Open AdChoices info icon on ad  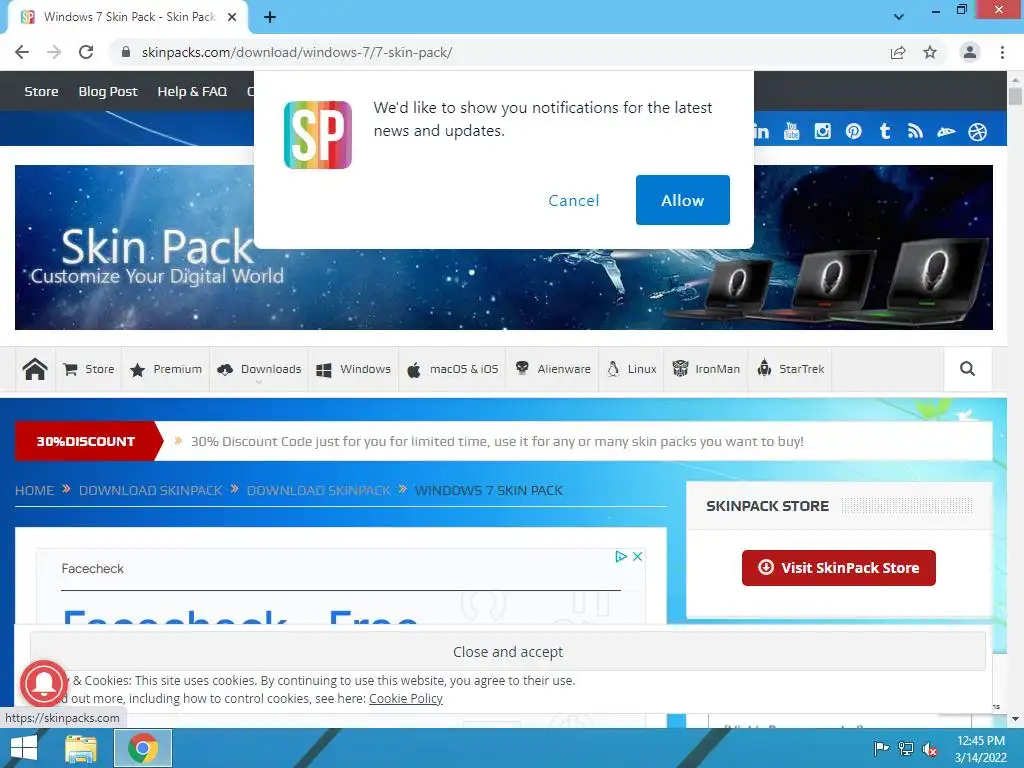point(620,556)
